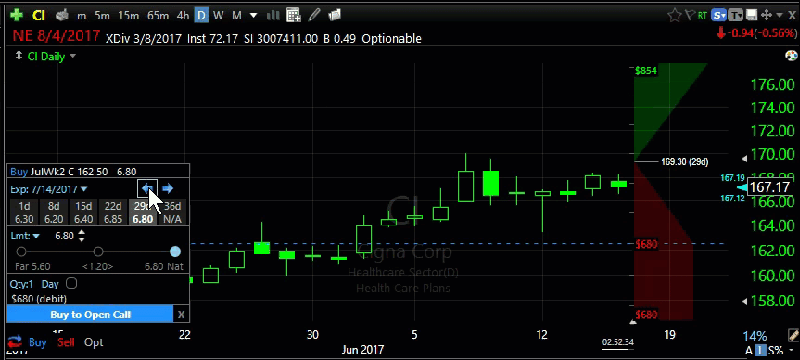Click the 167.17 current price label
The width and height of the screenshot is (800, 360).
(x=770, y=187)
